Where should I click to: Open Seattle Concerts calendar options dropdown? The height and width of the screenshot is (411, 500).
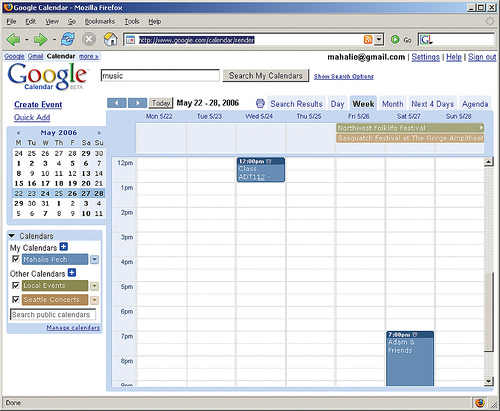point(95,300)
